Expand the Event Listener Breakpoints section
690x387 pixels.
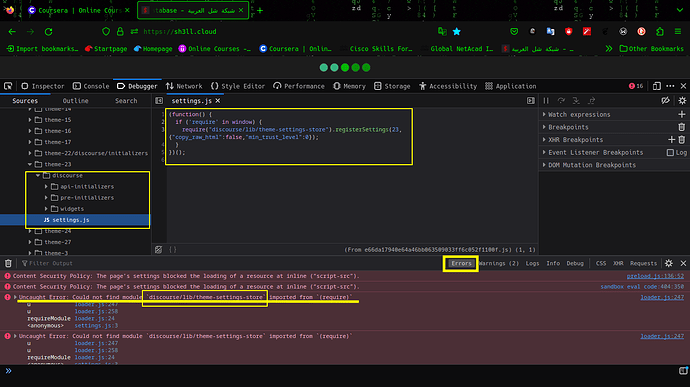(x=544, y=152)
